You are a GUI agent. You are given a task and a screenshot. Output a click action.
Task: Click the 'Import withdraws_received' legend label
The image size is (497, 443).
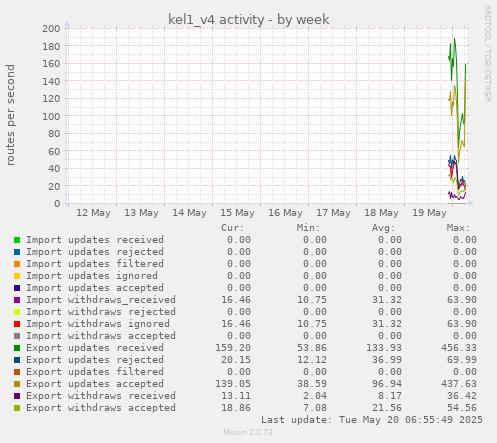(x=101, y=300)
